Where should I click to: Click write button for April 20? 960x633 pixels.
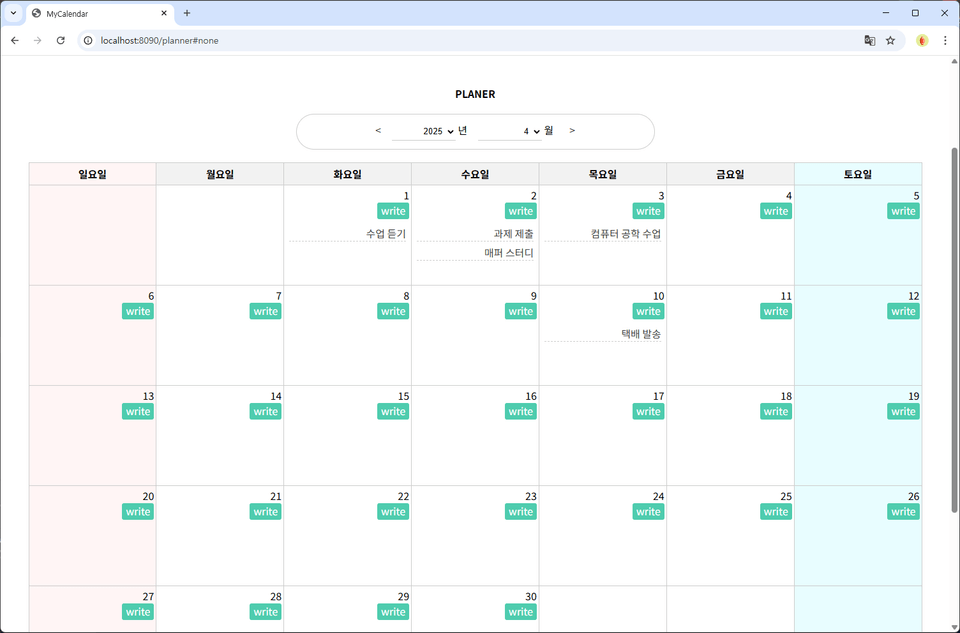[138, 512]
